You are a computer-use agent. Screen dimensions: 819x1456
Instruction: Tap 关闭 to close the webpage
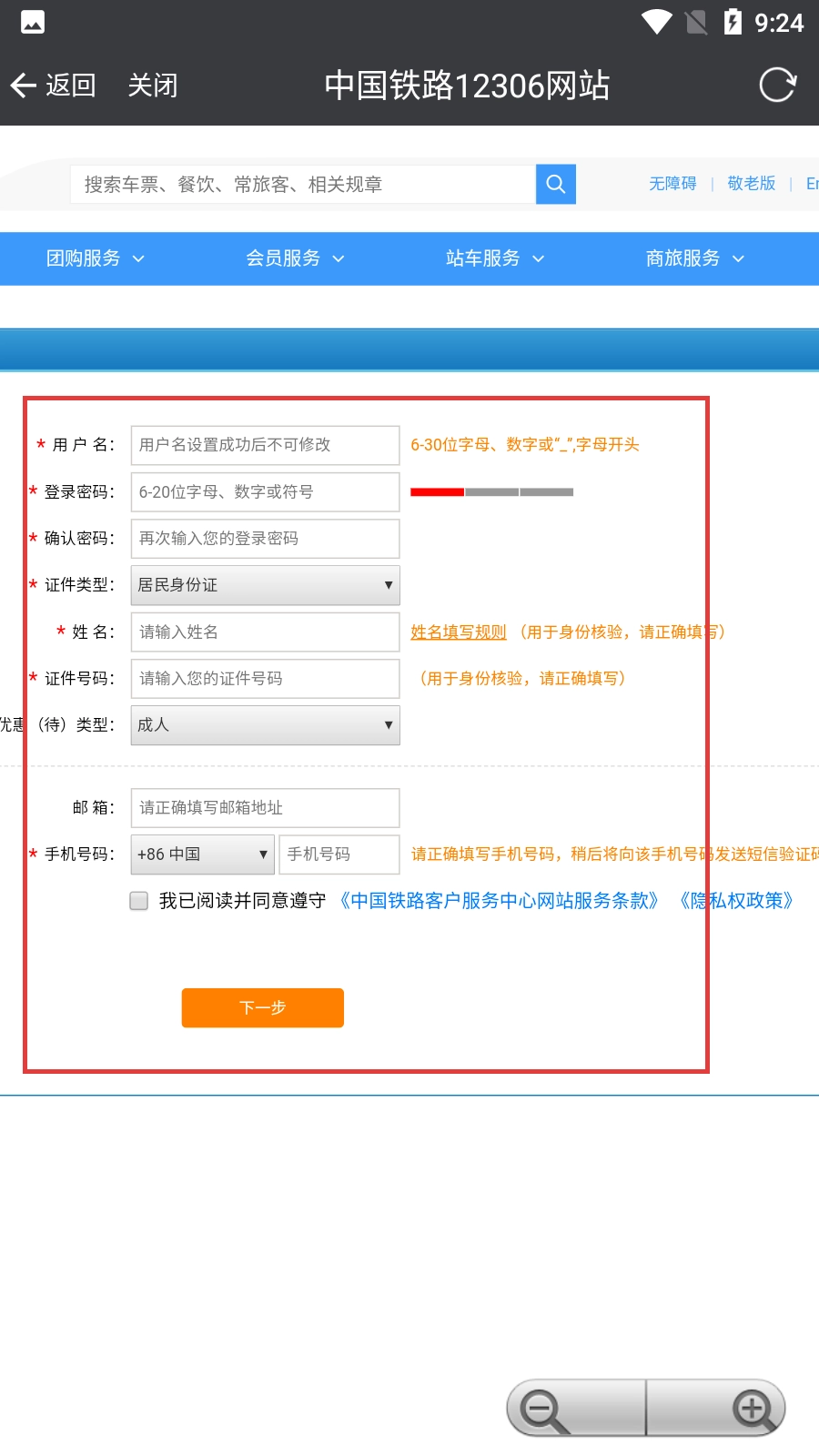[152, 86]
